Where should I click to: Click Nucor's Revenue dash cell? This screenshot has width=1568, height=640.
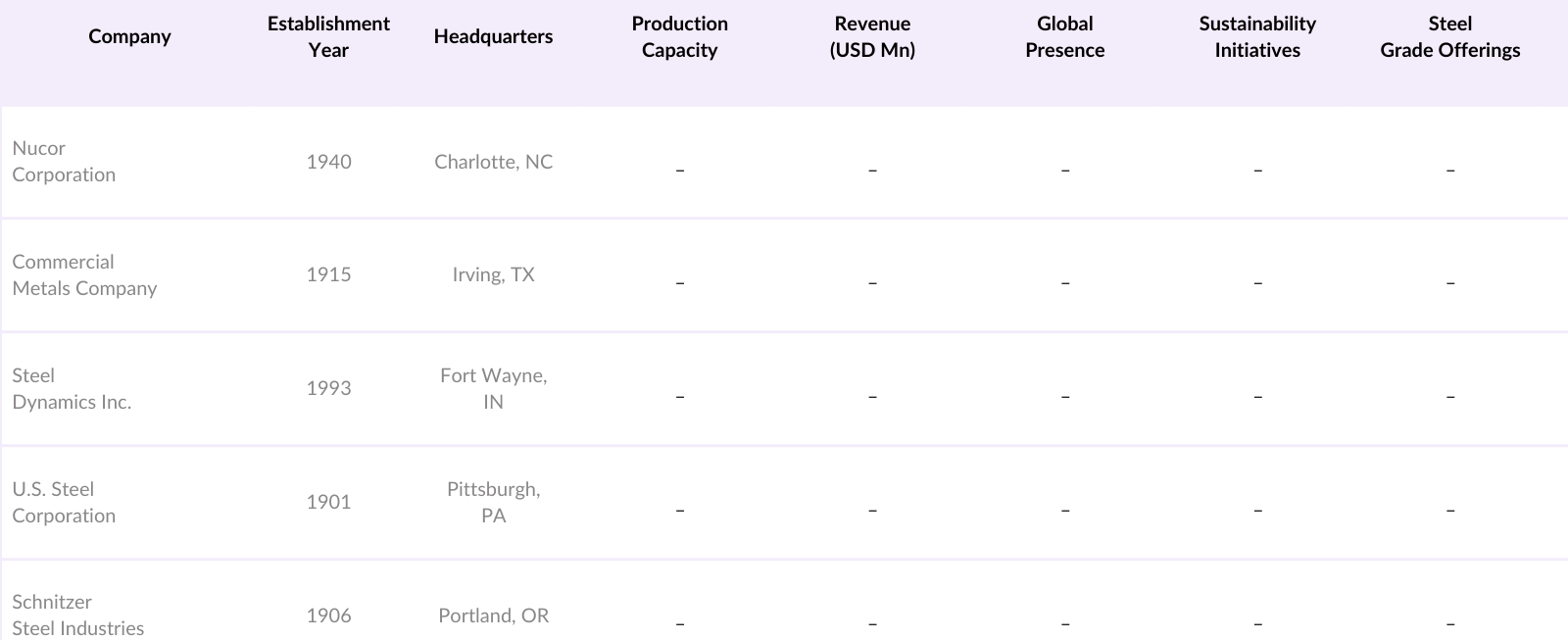[x=872, y=171]
